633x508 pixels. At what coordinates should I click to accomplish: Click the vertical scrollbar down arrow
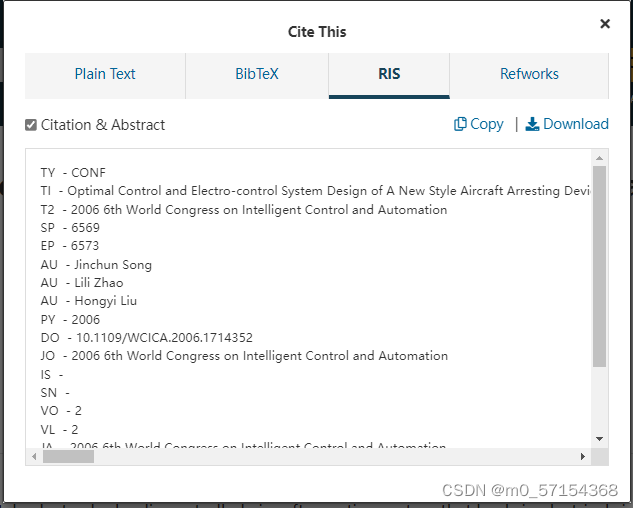click(x=599, y=439)
